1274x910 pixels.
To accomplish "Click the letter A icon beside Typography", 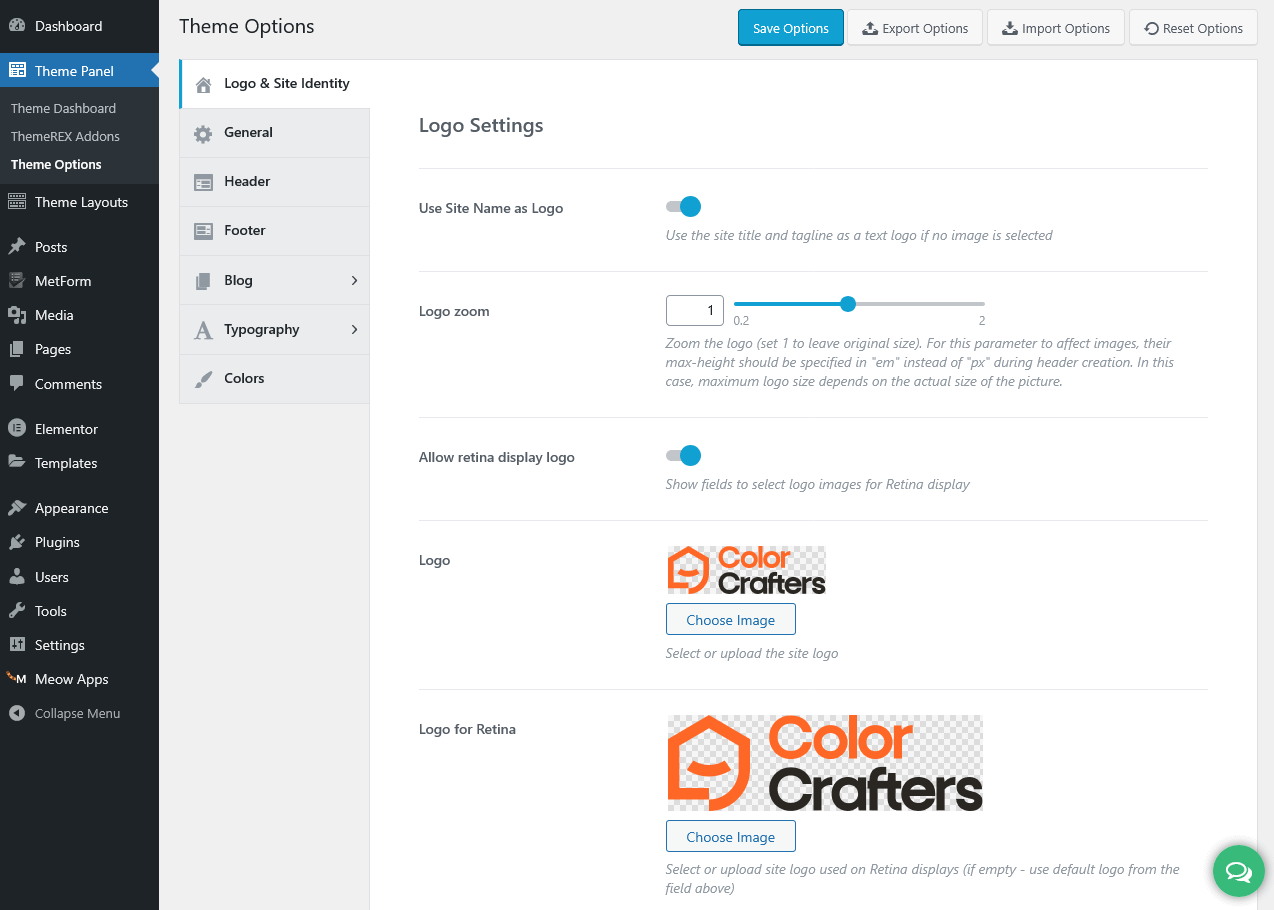I will (203, 330).
